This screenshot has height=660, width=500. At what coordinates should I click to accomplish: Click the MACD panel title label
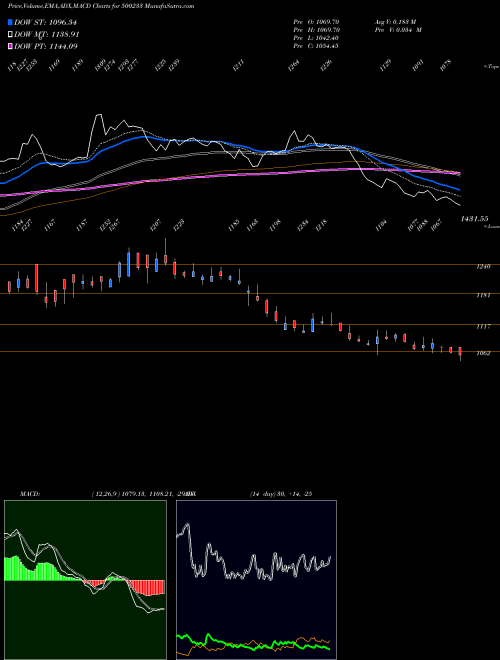[x=30, y=494]
